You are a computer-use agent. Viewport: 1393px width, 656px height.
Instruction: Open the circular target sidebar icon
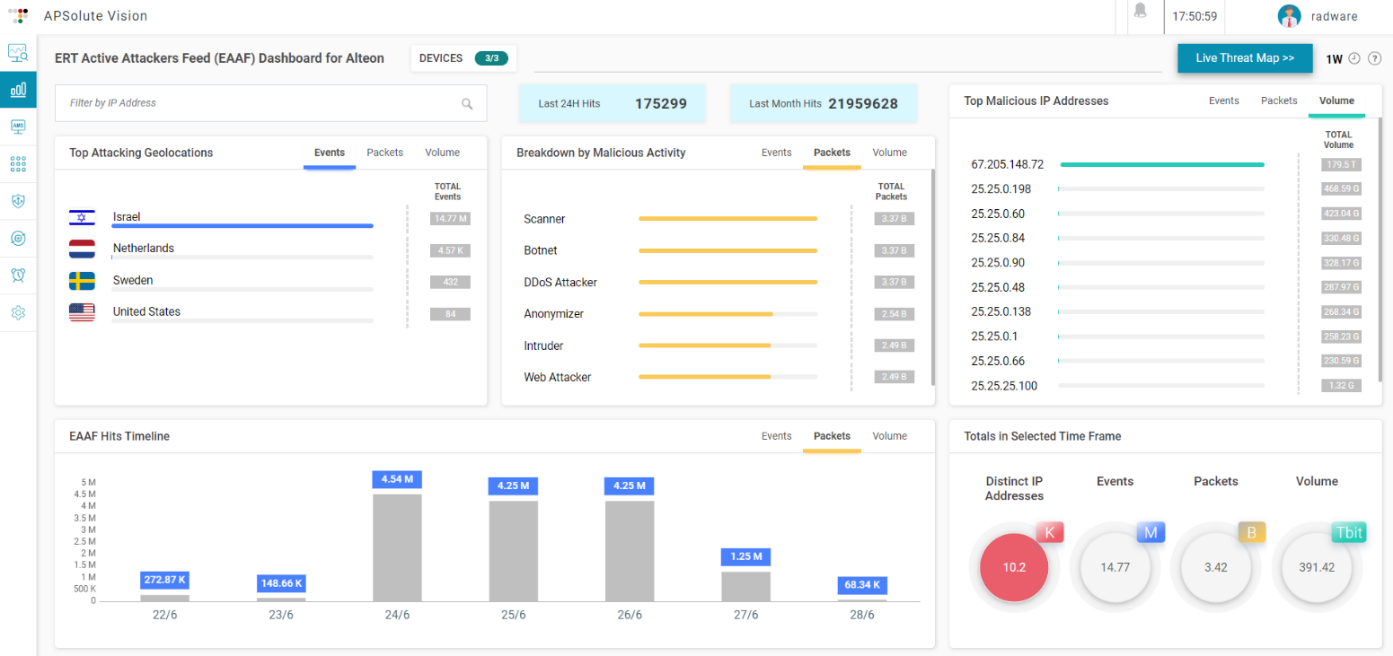coord(18,238)
